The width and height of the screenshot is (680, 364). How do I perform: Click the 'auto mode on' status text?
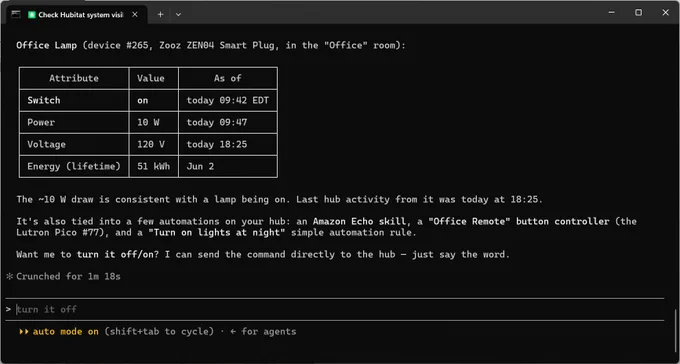pyautogui.click(x=66, y=331)
